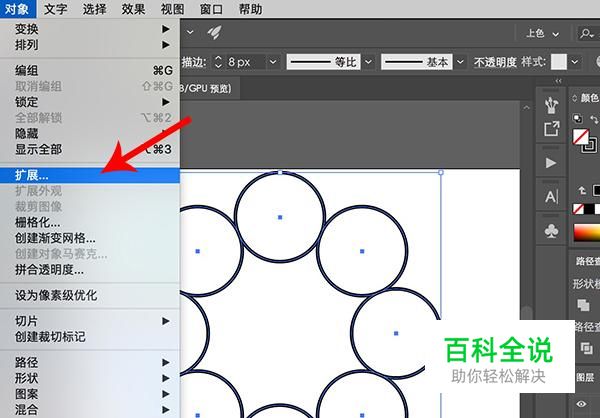Choose 编组 from the menu
The width and height of the screenshot is (600, 418).
coord(90,70)
